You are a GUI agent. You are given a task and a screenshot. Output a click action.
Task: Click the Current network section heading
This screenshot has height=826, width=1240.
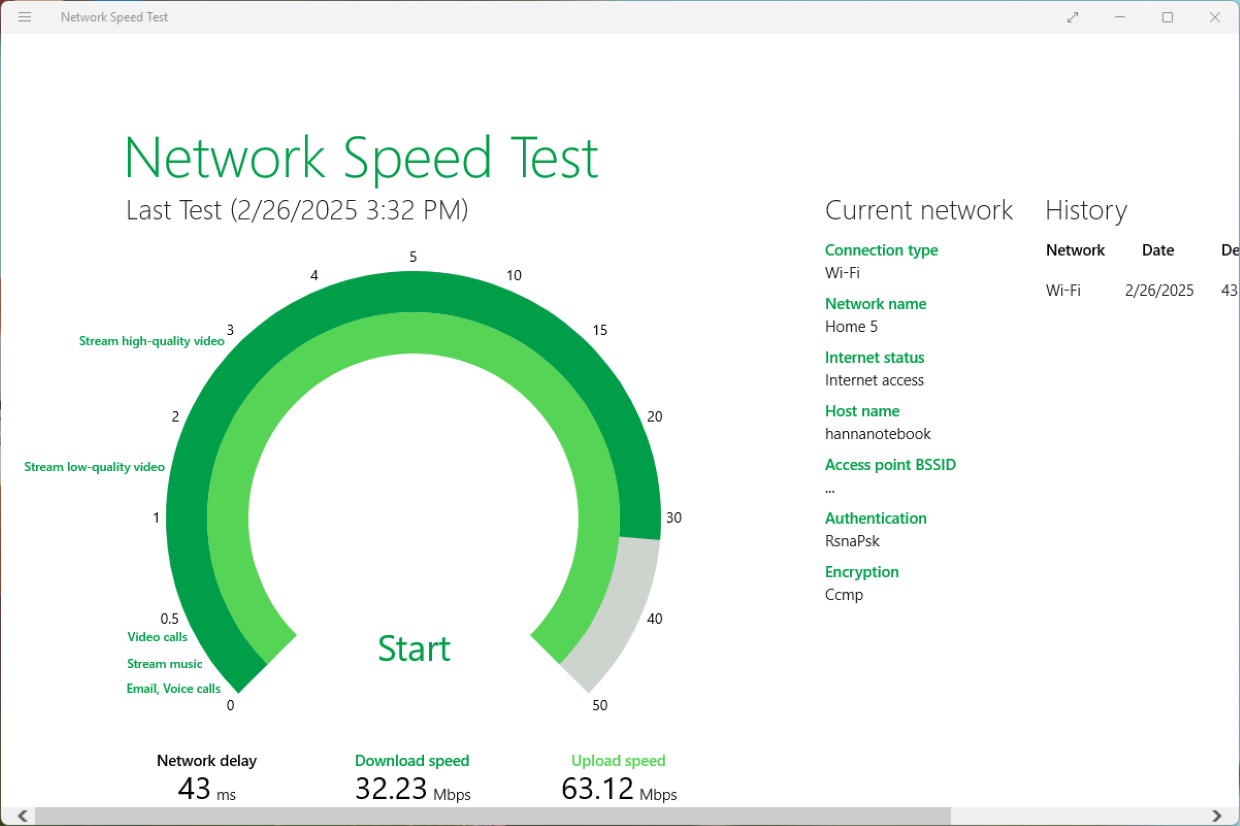(x=918, y=210)
